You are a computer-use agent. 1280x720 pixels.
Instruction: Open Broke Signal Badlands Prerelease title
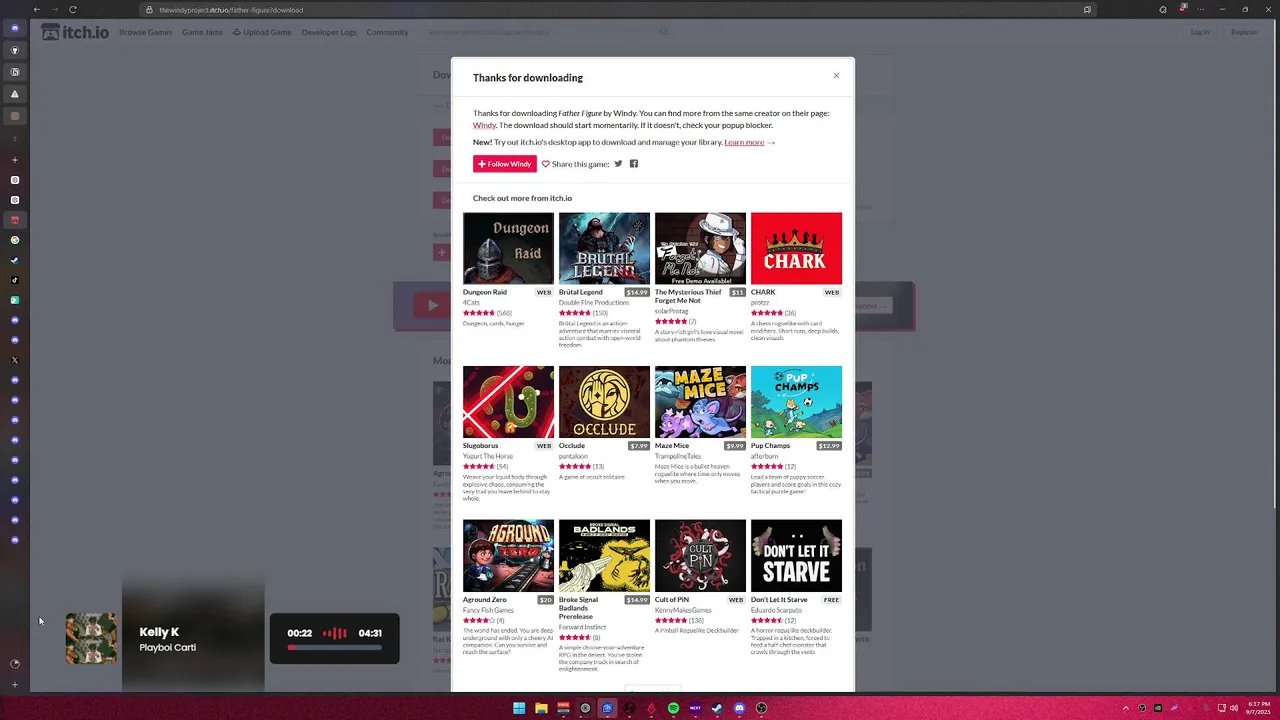click(578, 608)
